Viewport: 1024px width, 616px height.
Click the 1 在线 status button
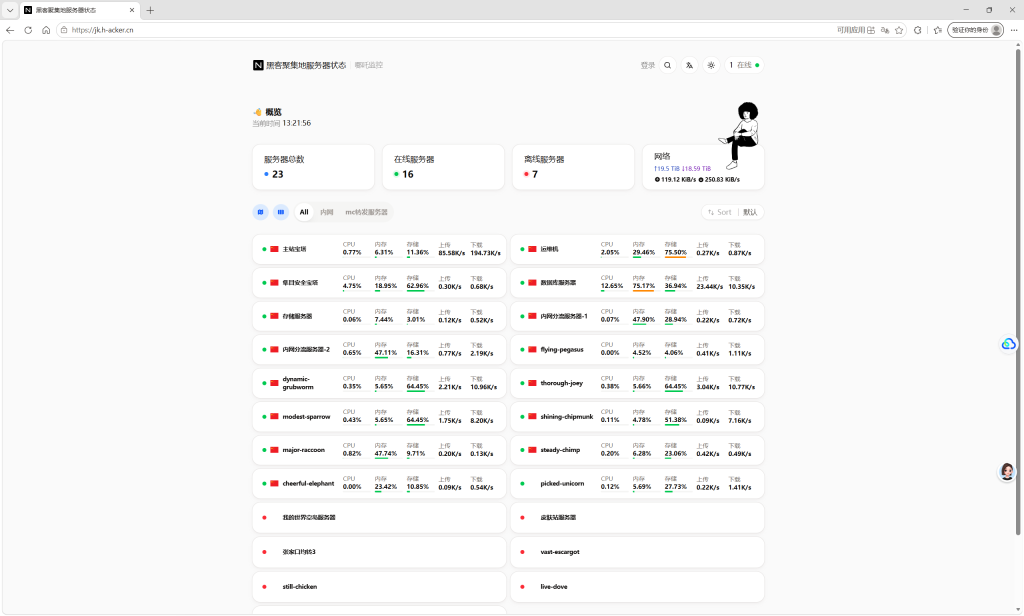744,65
